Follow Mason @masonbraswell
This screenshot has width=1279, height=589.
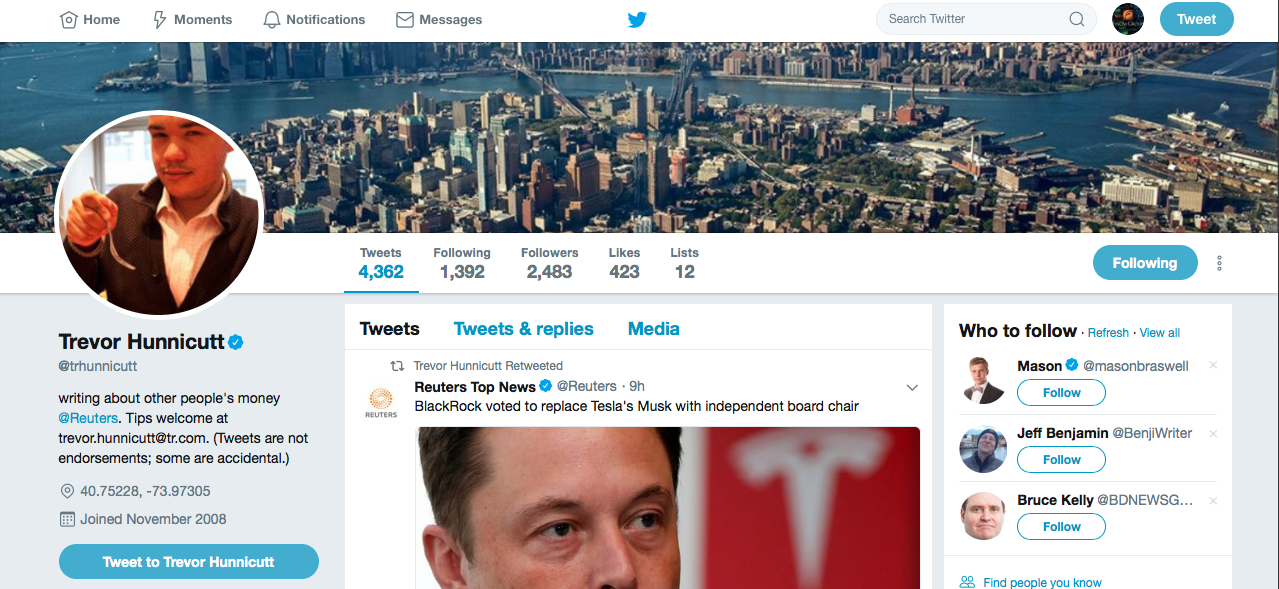coord(1061,393)
